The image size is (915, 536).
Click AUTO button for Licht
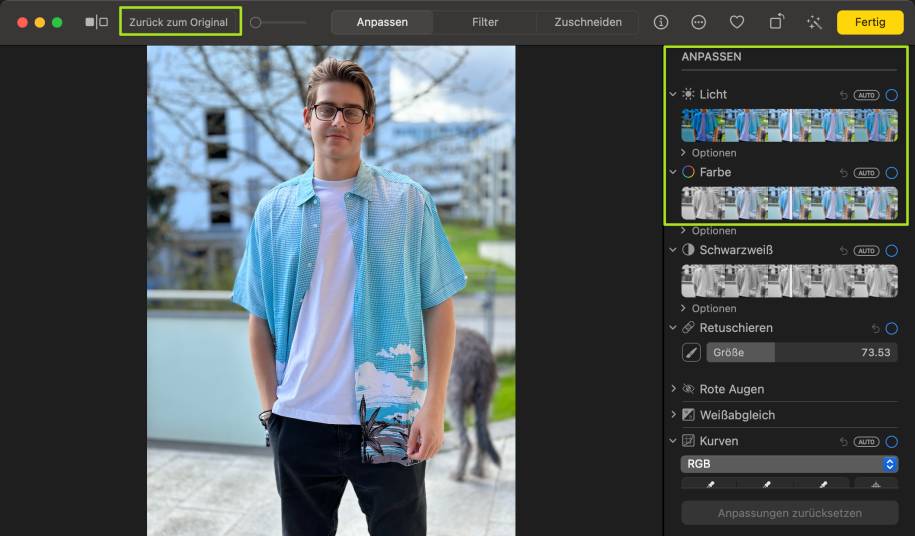click(x=866, y=94)
